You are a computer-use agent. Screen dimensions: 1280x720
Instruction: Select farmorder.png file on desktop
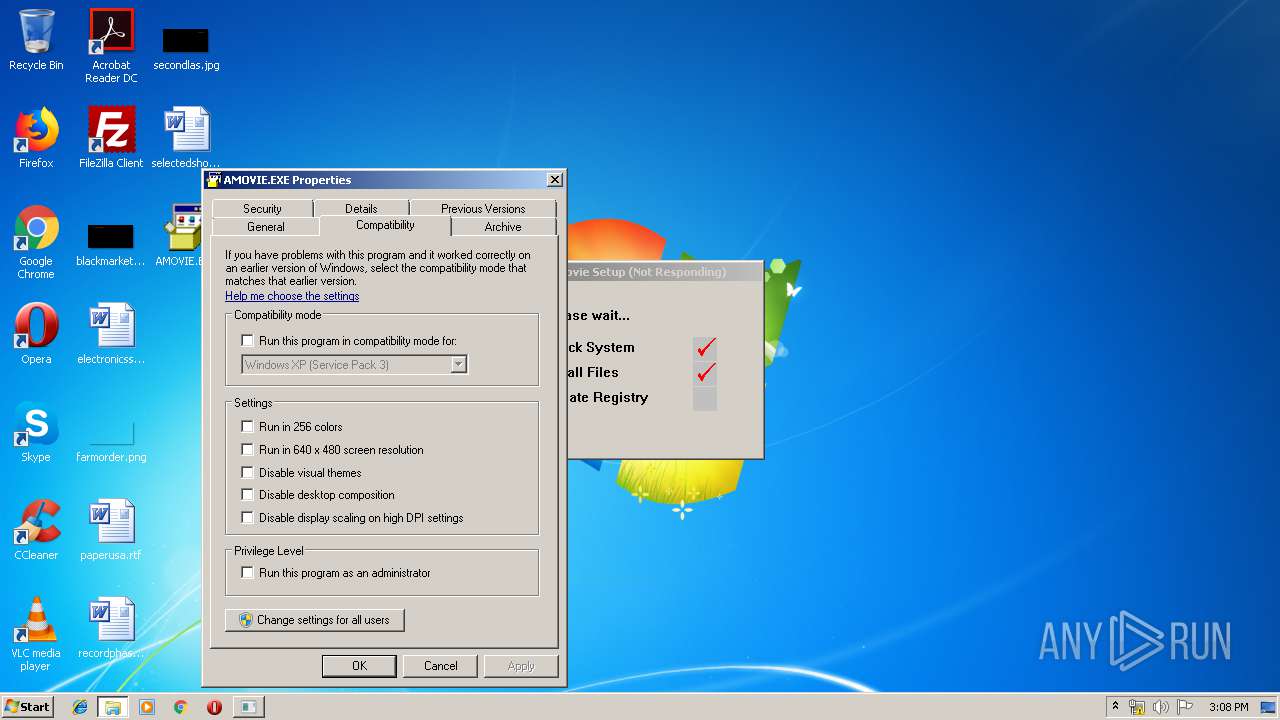click(x=111, y=440)
